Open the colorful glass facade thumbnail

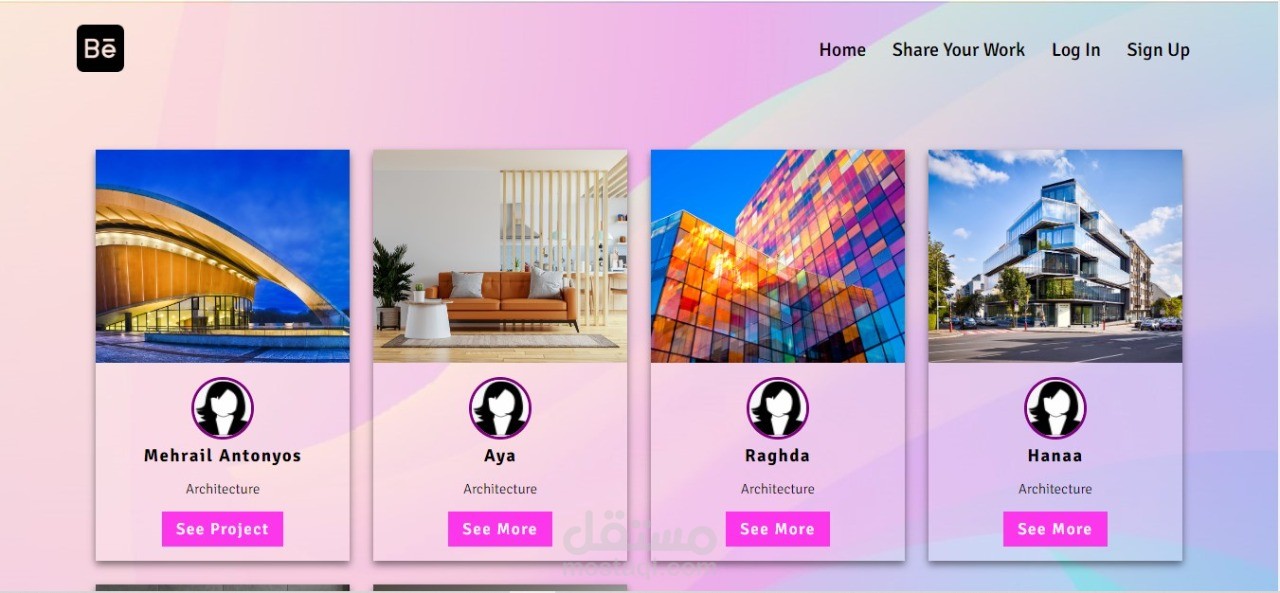pos(778,256)
